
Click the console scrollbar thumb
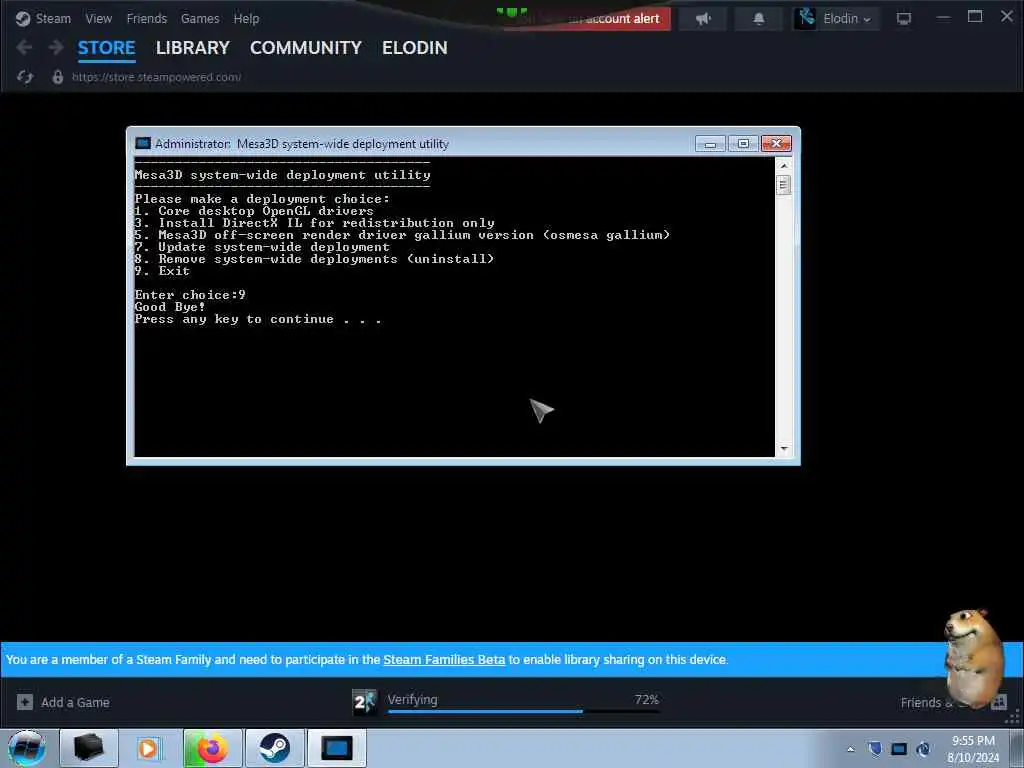click(784, 185)
